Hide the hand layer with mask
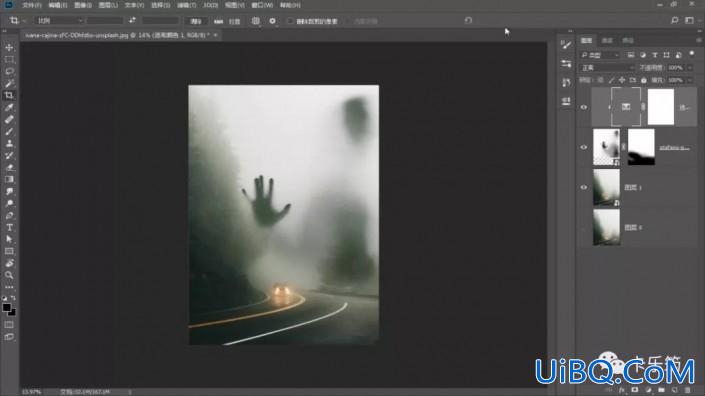Image resolution: width=705 pixels, height=396 pixels. [x=584, y=147]
